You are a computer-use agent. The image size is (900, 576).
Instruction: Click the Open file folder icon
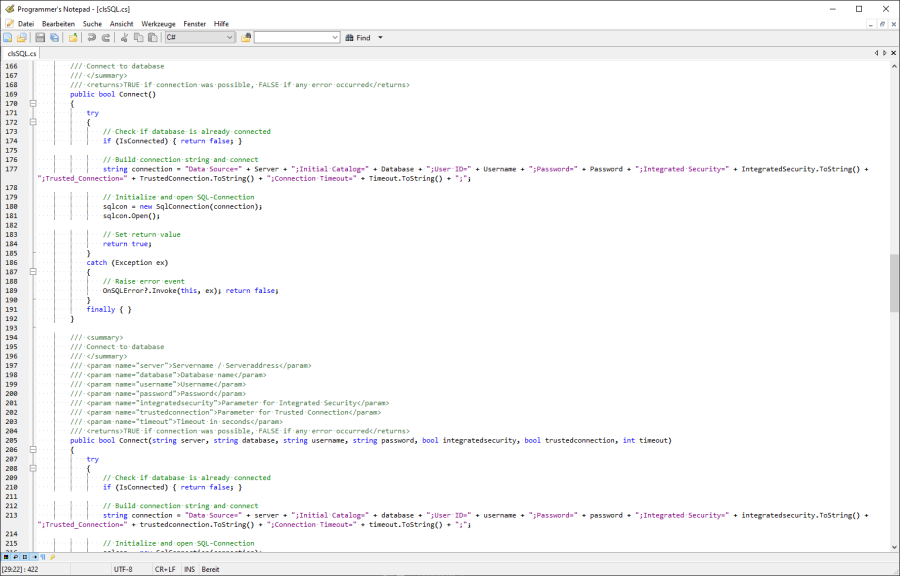point(22,37)
